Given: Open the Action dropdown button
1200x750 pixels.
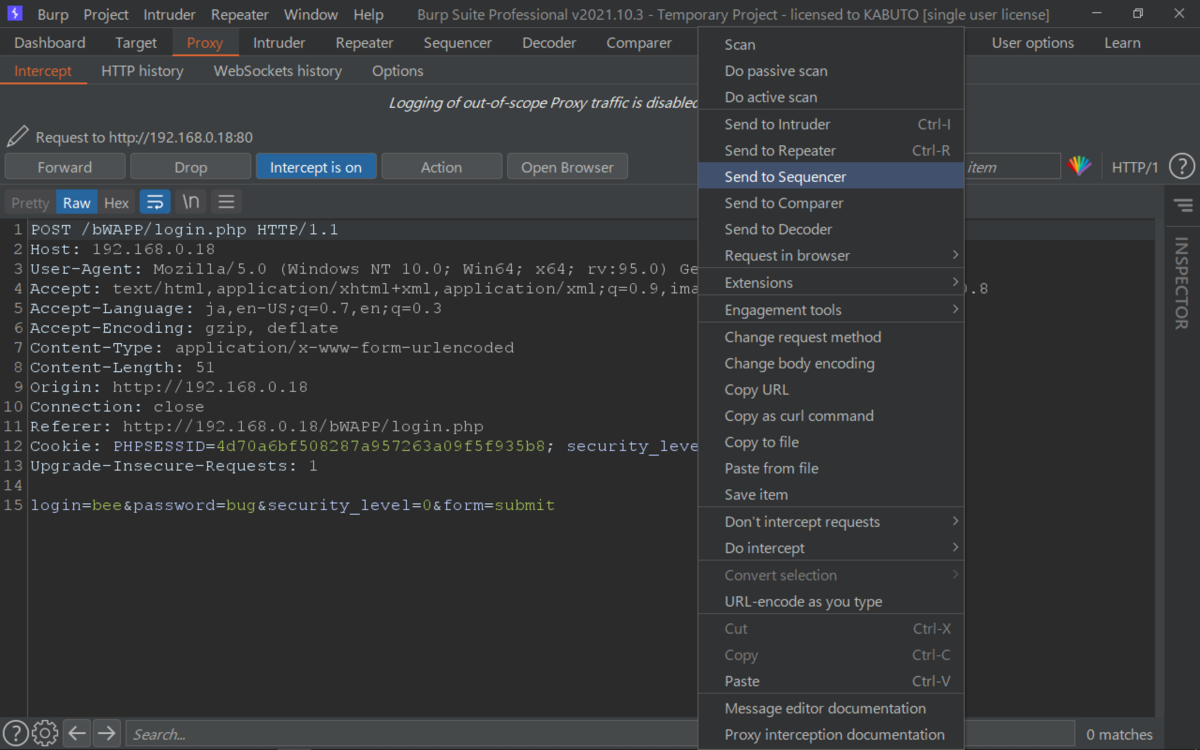Looking at the screenshot, I should pyautogui.click(x=441, y=167).
